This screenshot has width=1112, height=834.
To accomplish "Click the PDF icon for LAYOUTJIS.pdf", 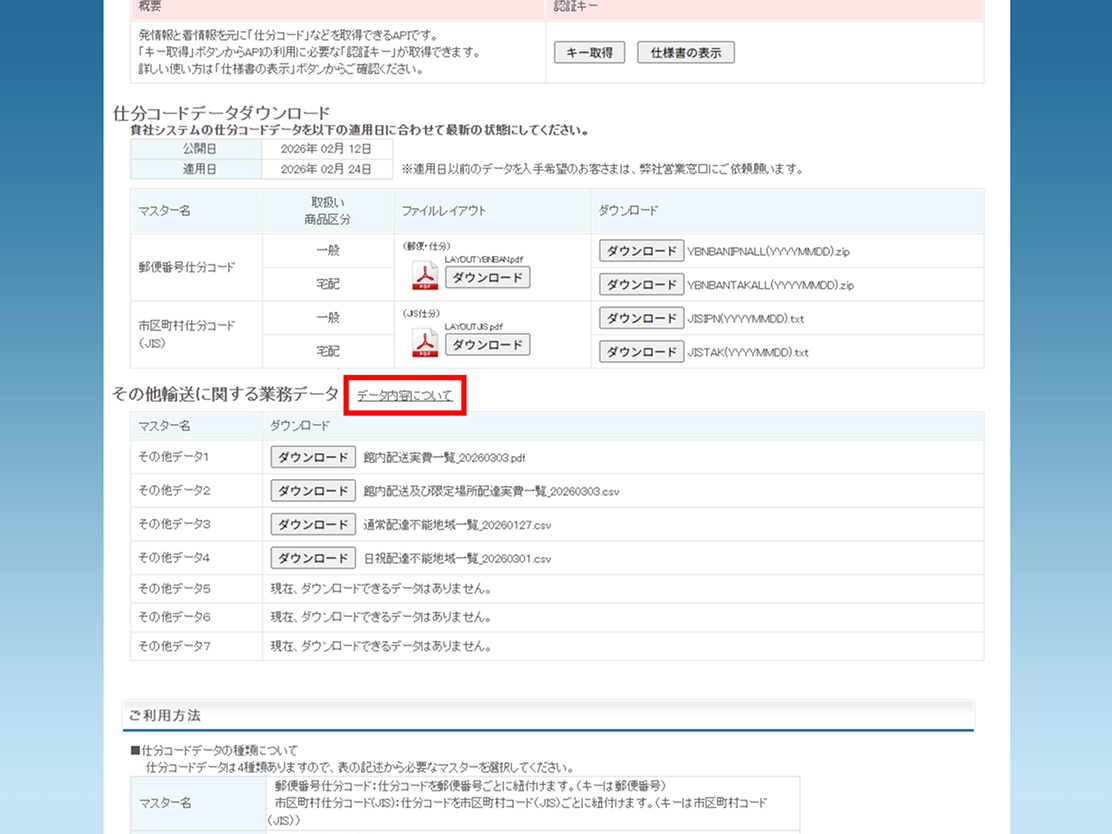I will (425, 343).
